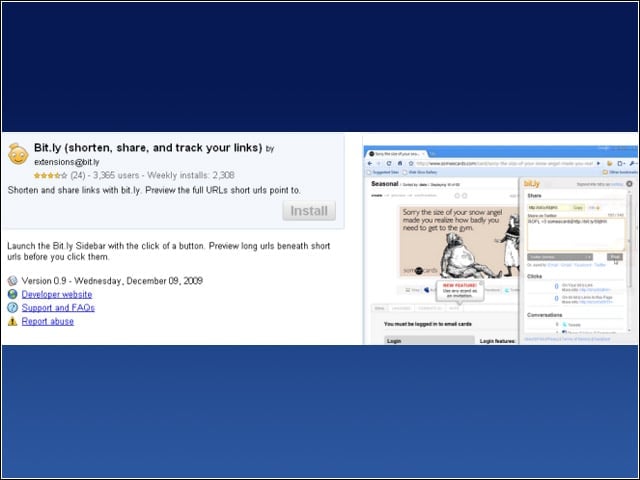Click the sidebar vertical scrollbar
640x480 pixels.
pos(630,261)
